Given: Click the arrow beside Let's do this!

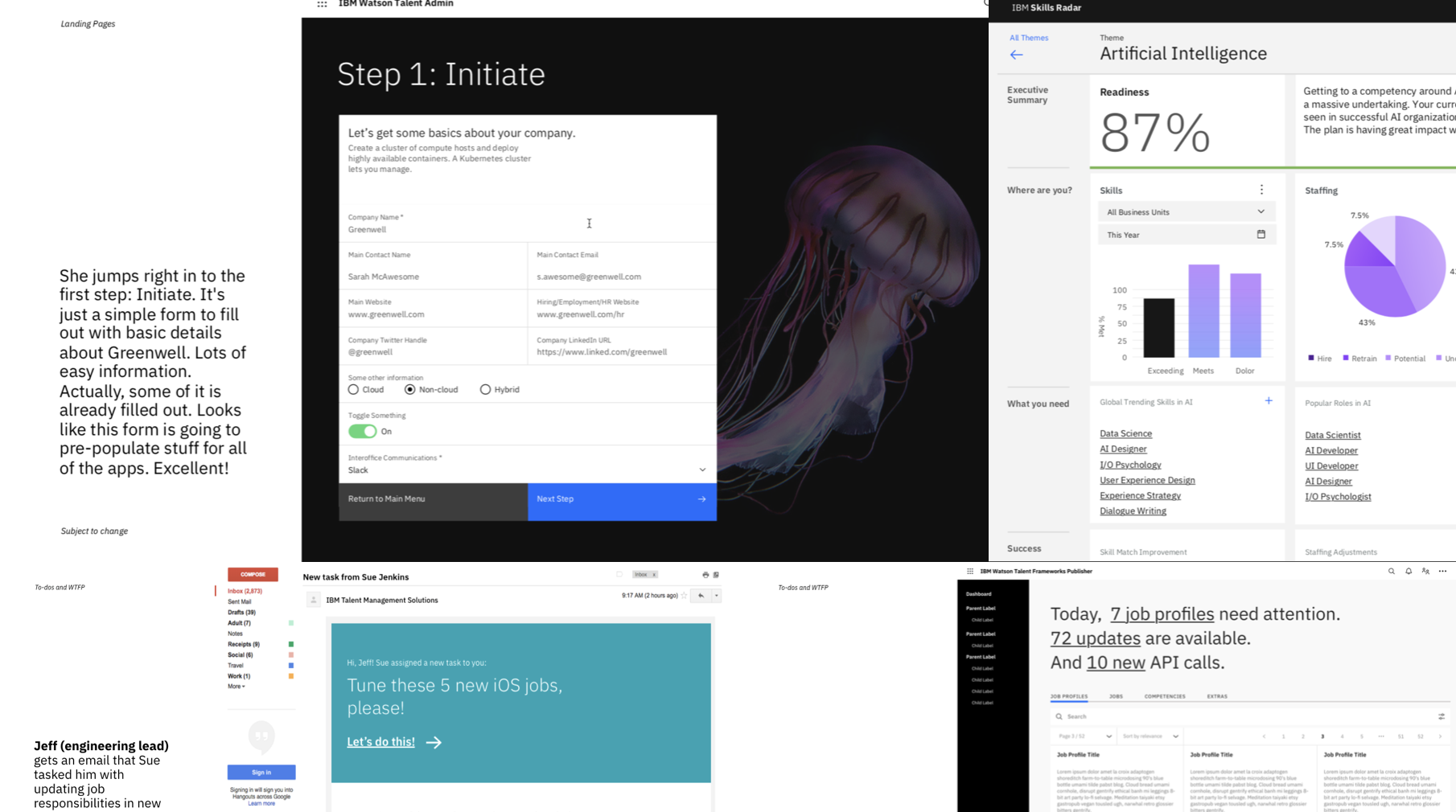Looking at the screenshot, I should tap(434, 742).
